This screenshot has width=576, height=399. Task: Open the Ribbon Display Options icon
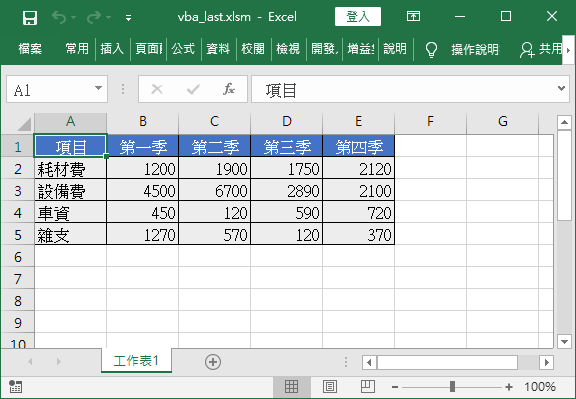tap(413, 16)
